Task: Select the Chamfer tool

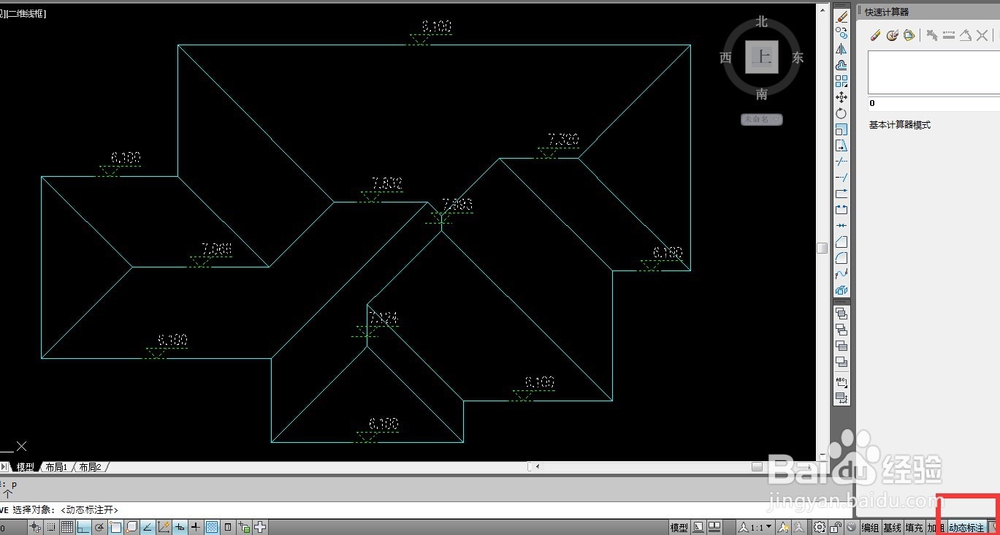Action: [x=841, y=242]
